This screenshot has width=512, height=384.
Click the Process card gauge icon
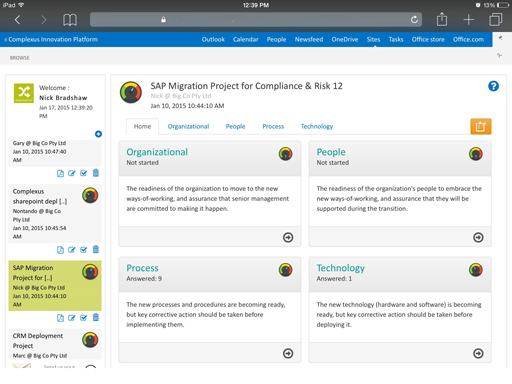click(x=286, y=270)
